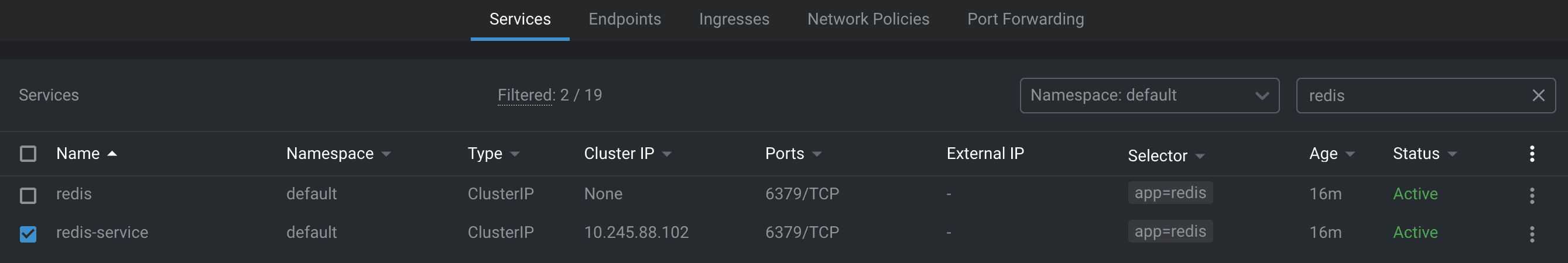Open the redis-service details
The image size is (1568, 263).
point(102,232)
